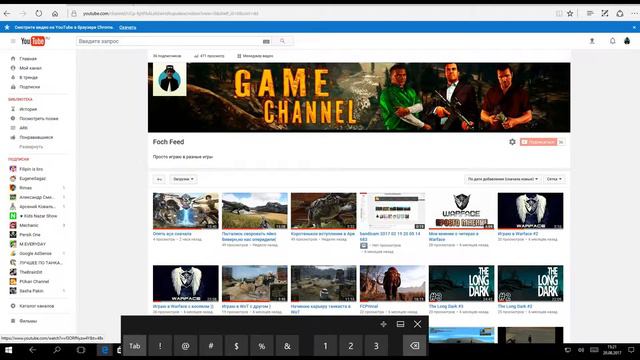Screen dimensions: 640x360
Task: Follow the download link in blue banner
Action: tap(127, 27)
